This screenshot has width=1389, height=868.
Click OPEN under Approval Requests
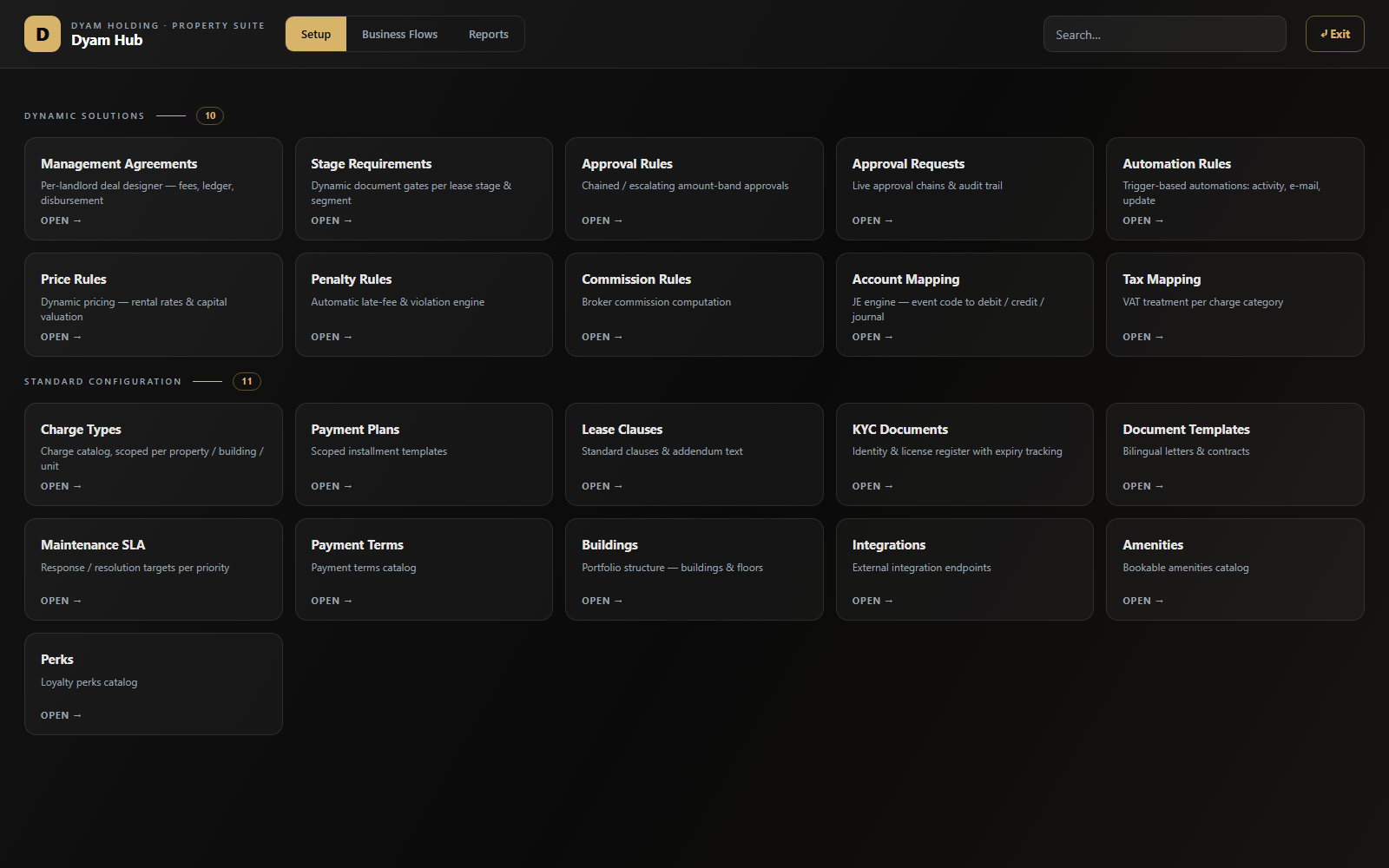click(872, 220)
